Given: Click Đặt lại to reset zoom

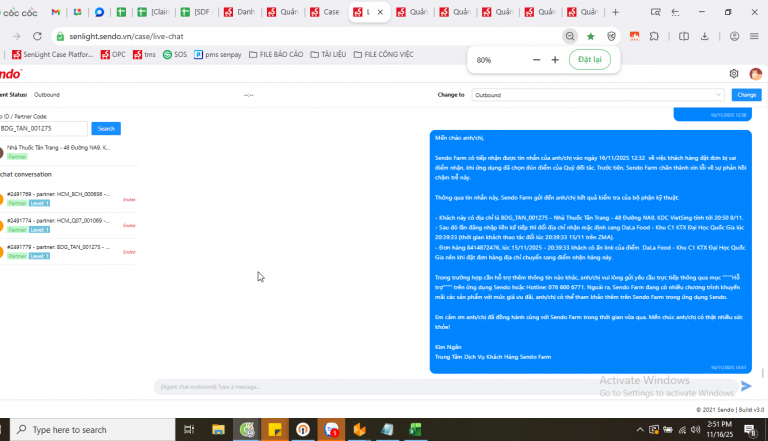Looking at the screenshot, I should point(590,59).
